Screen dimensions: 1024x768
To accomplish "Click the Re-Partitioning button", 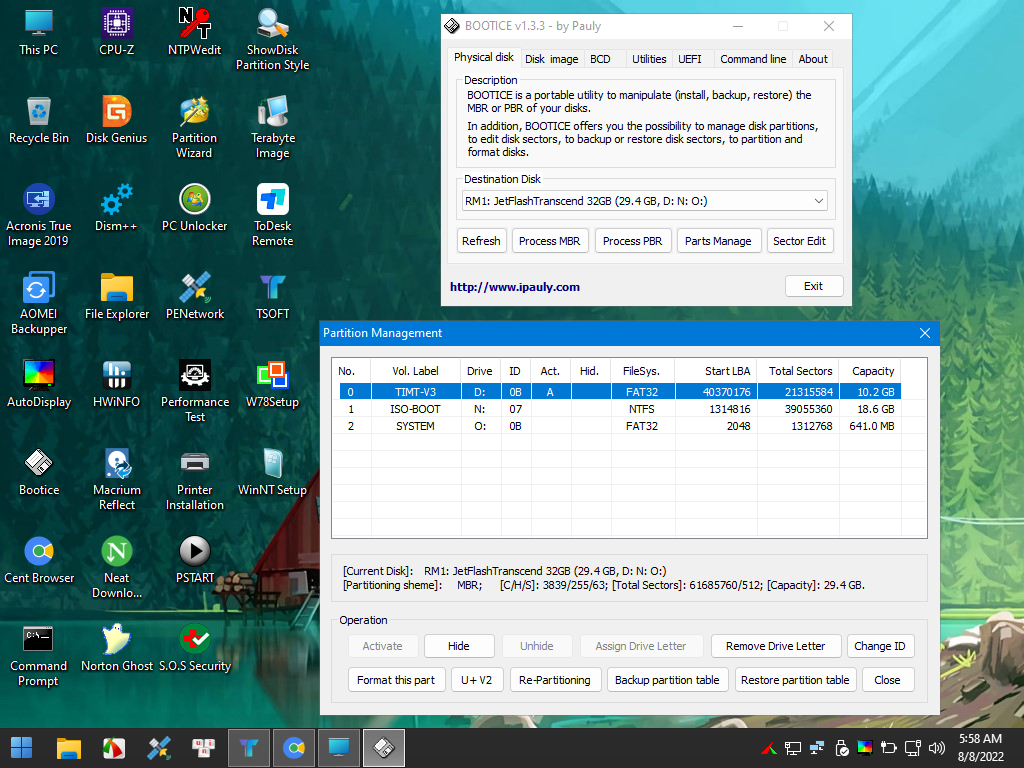I will (554, 680).
